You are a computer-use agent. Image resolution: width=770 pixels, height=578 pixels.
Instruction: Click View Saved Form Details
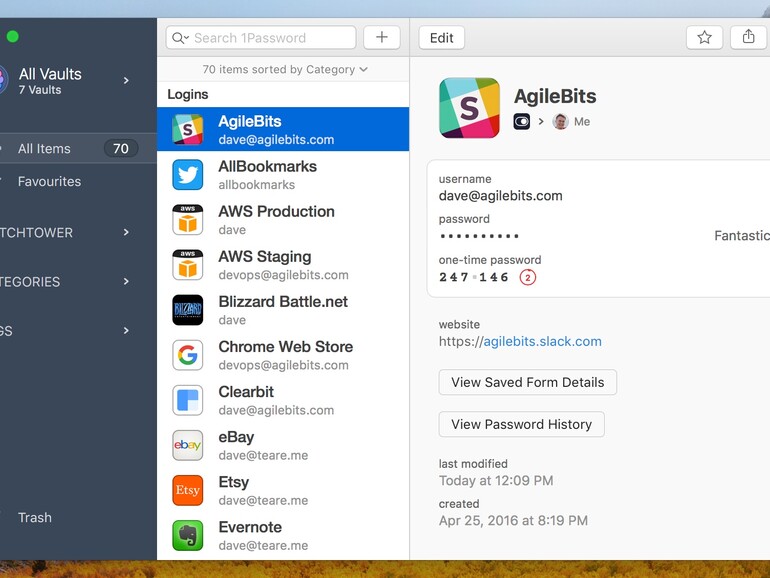coord(527,382)
